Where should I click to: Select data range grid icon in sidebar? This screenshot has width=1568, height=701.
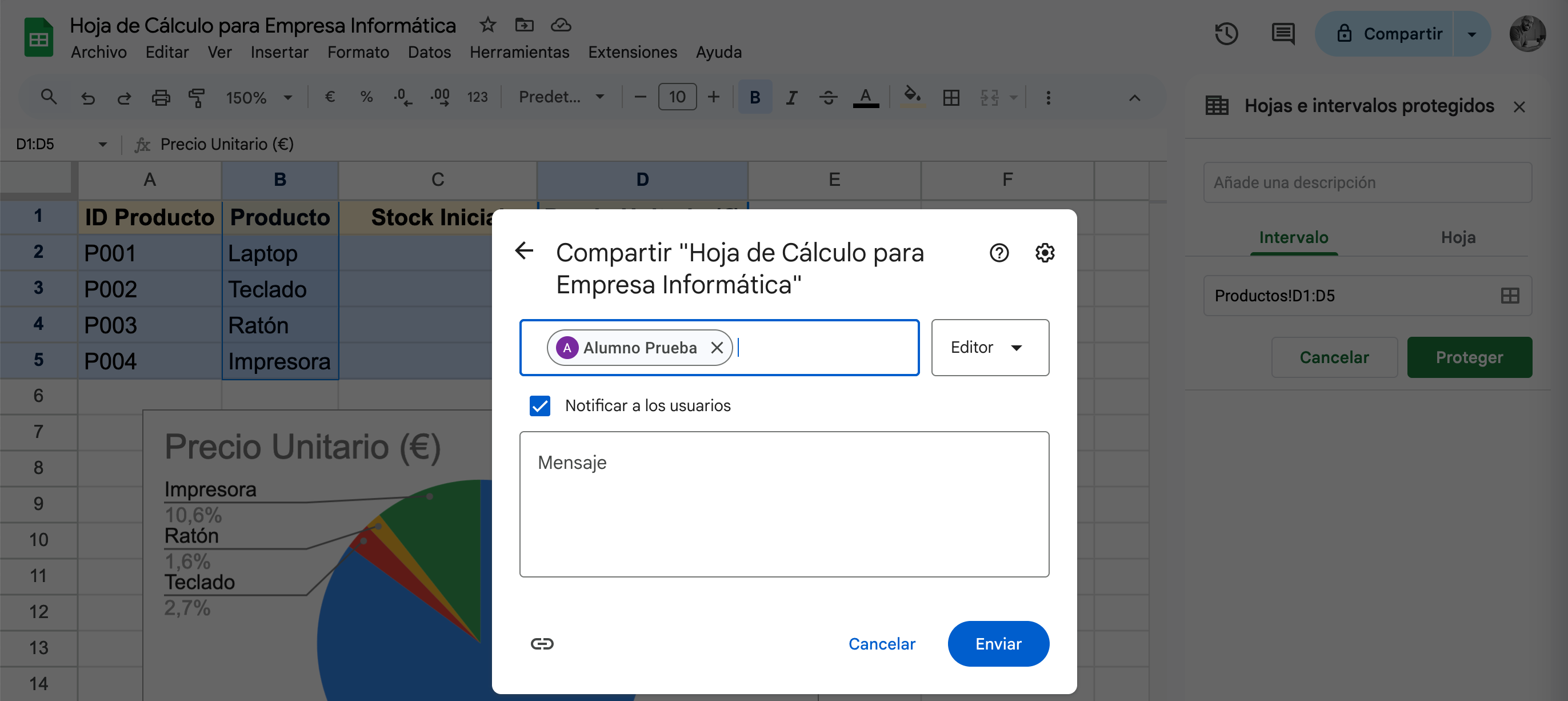pyautogui.click(x=1510, y=296)
